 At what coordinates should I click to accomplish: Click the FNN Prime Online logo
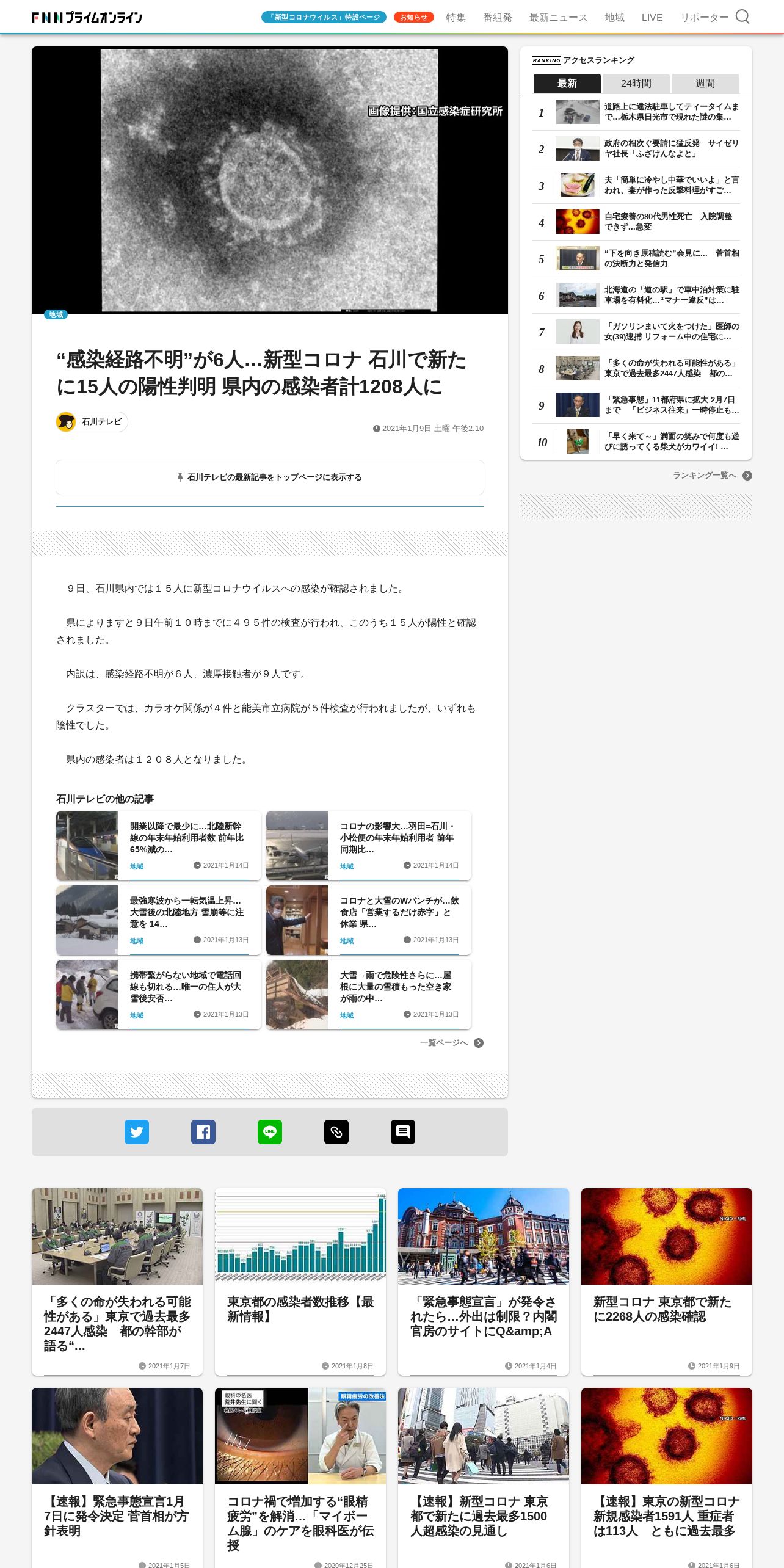(87, 18)
